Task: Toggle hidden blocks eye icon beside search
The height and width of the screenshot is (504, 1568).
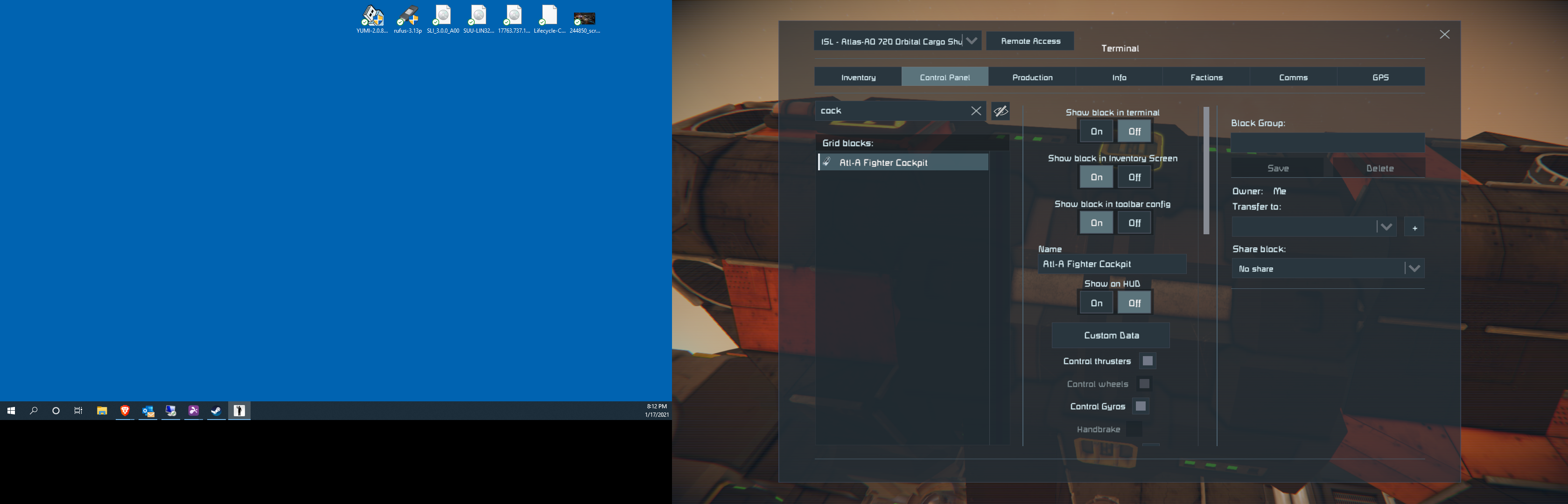Action: (1001, 111)
